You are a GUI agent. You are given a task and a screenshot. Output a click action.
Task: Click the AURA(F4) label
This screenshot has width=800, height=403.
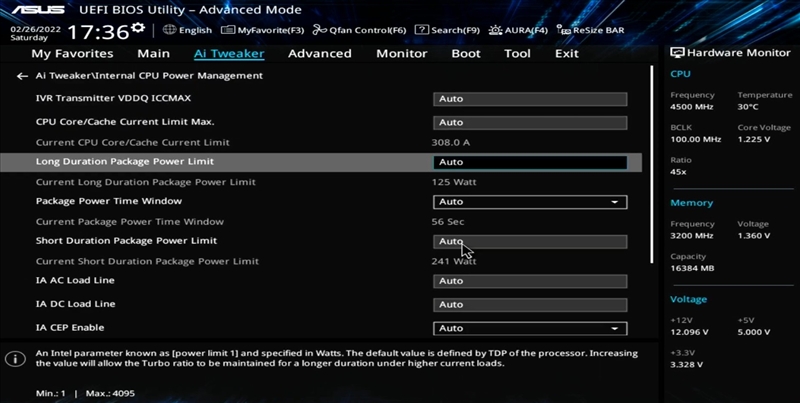(526, 30)
